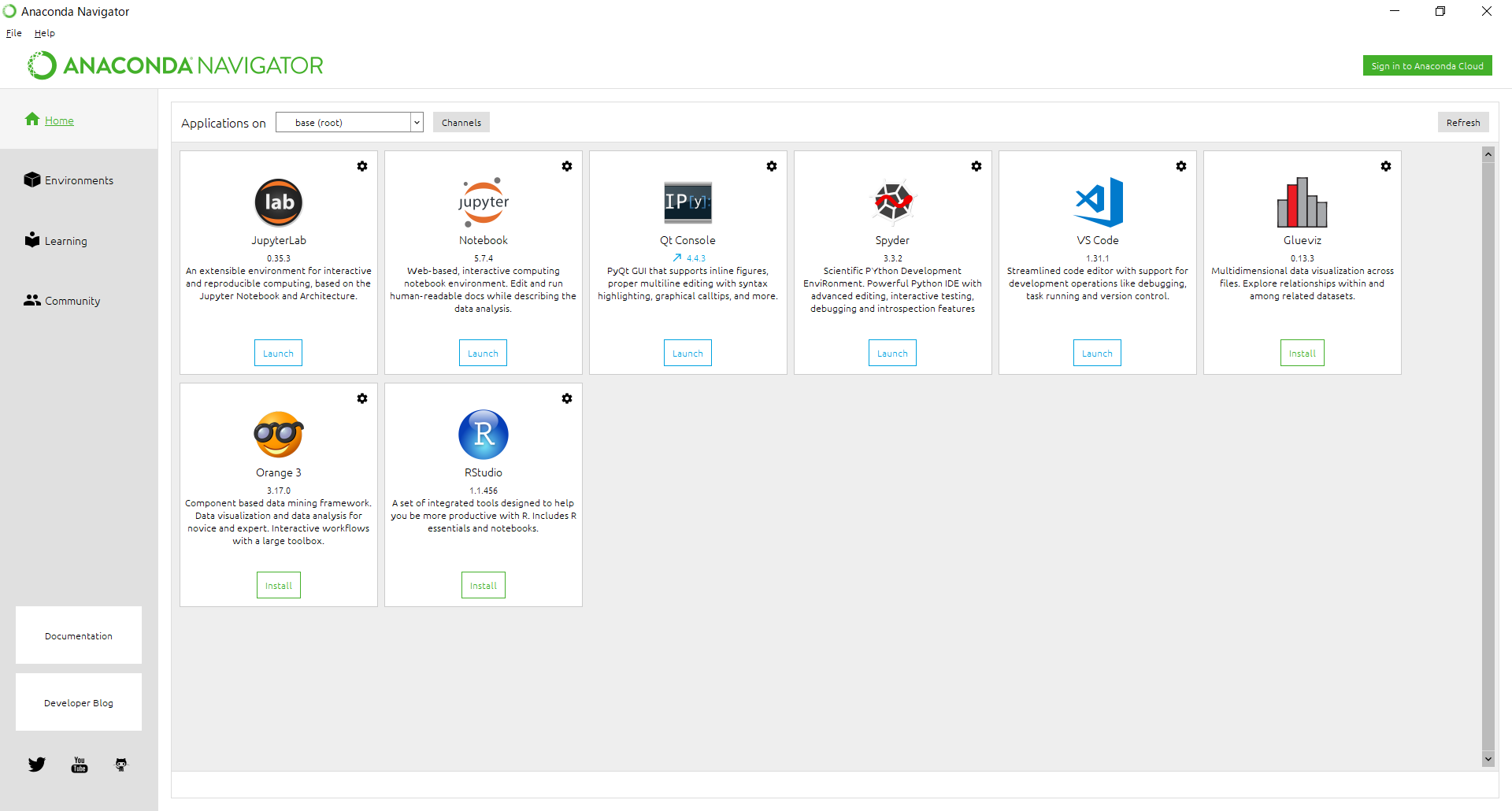1512x811 pixels.
Task: Click RStudio version 1.1.456 text
Action: (x=484, y=491)
